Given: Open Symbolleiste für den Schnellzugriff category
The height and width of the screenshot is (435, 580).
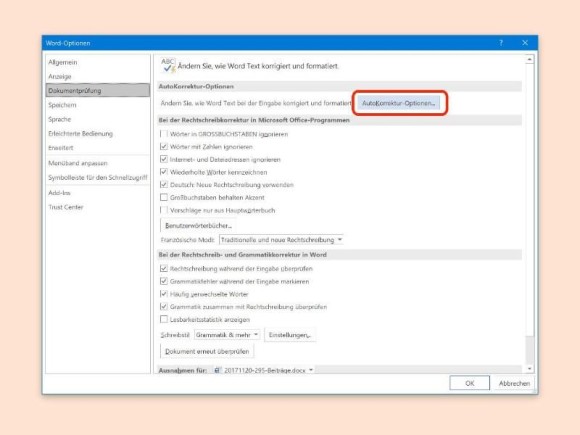Looking at the screenshot, I should coord(98,178).
